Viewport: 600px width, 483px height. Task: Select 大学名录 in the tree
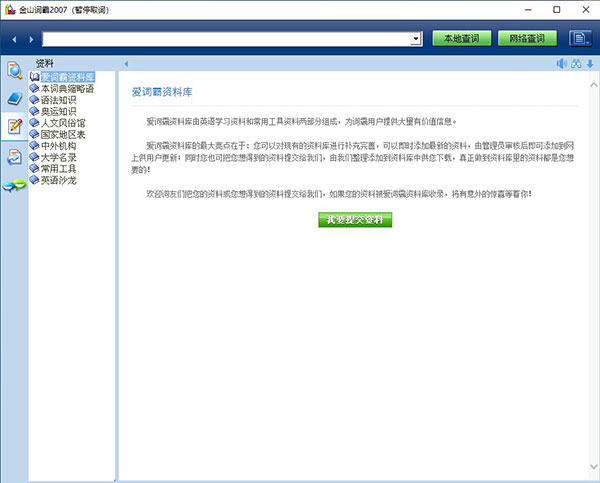pyautogui.click(x=59, y=157)
